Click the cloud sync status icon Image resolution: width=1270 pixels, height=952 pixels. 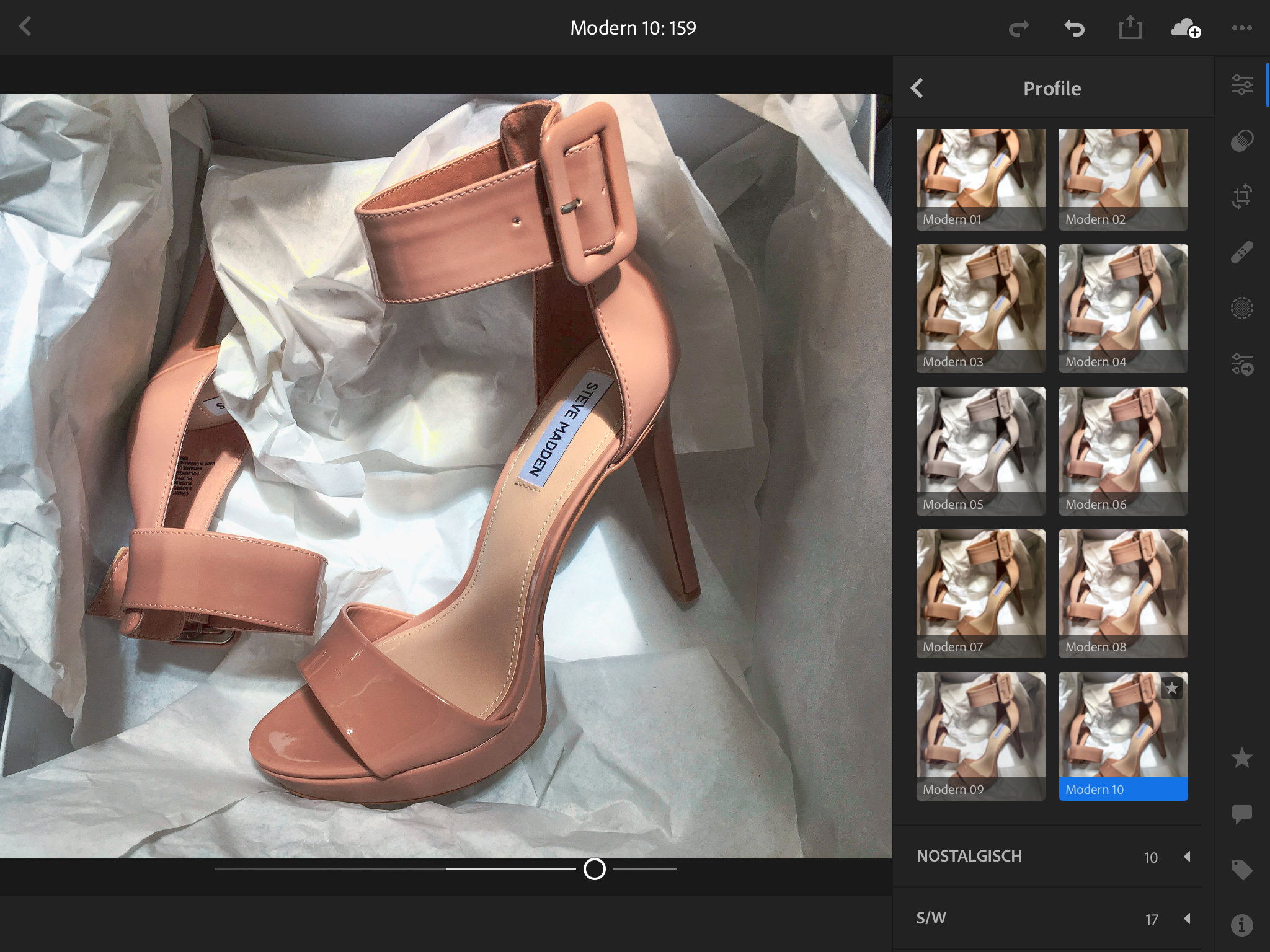(x=1185, y=28)
